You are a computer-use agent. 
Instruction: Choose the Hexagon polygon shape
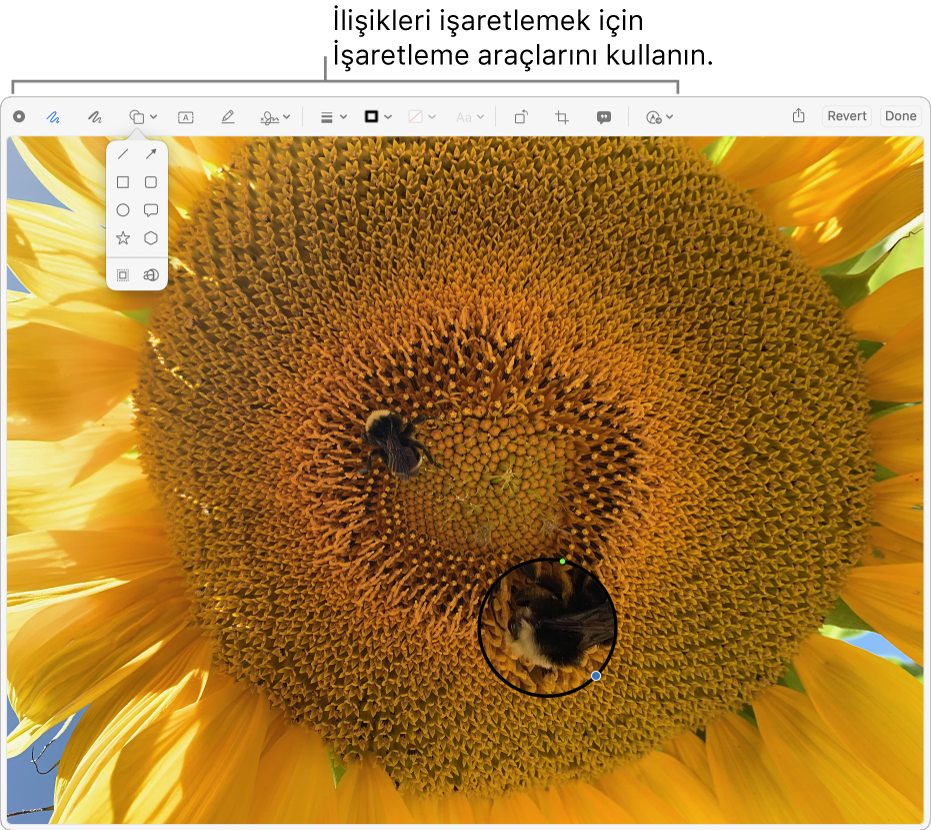(x=151, y=238)
